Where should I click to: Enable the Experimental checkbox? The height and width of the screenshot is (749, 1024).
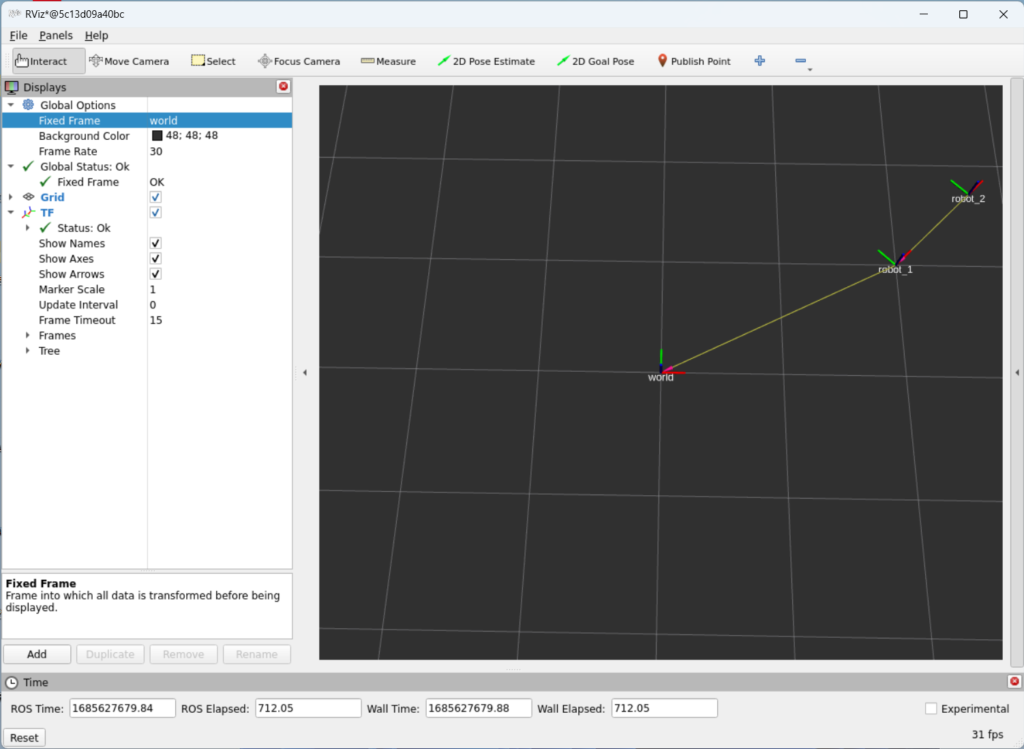931,709
